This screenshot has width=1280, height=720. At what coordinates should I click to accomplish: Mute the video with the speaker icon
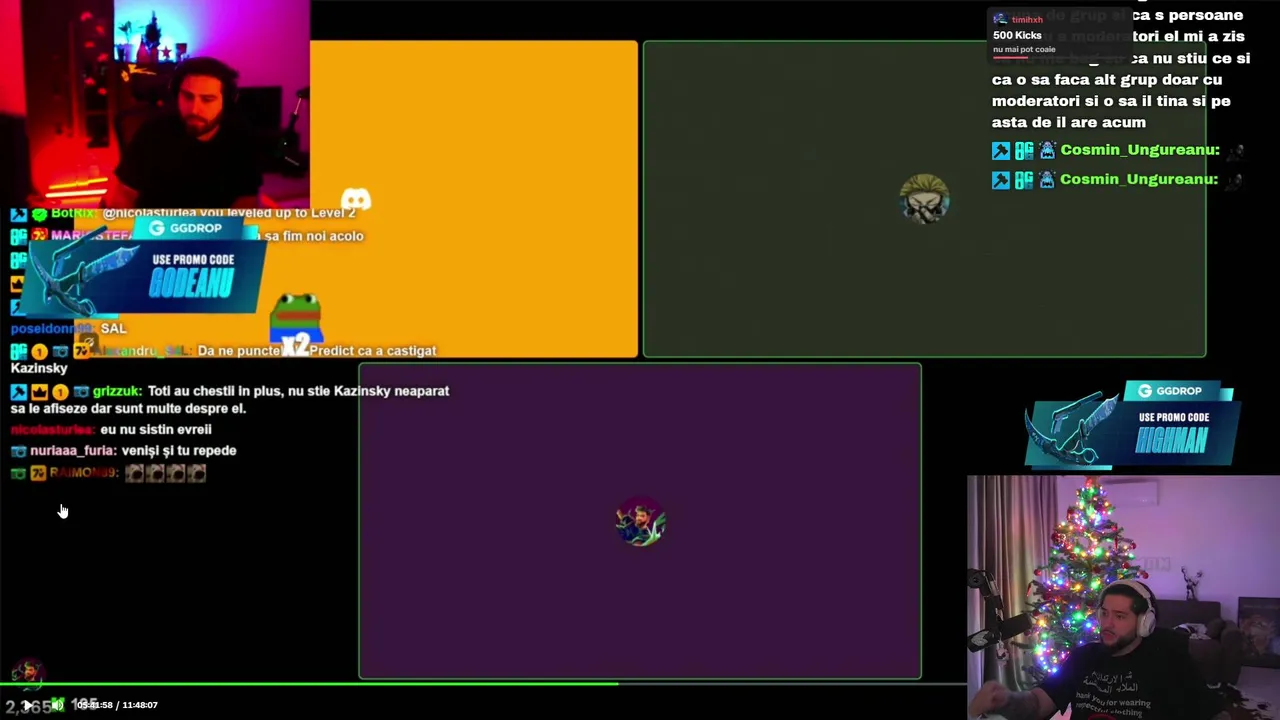point(57,705)
